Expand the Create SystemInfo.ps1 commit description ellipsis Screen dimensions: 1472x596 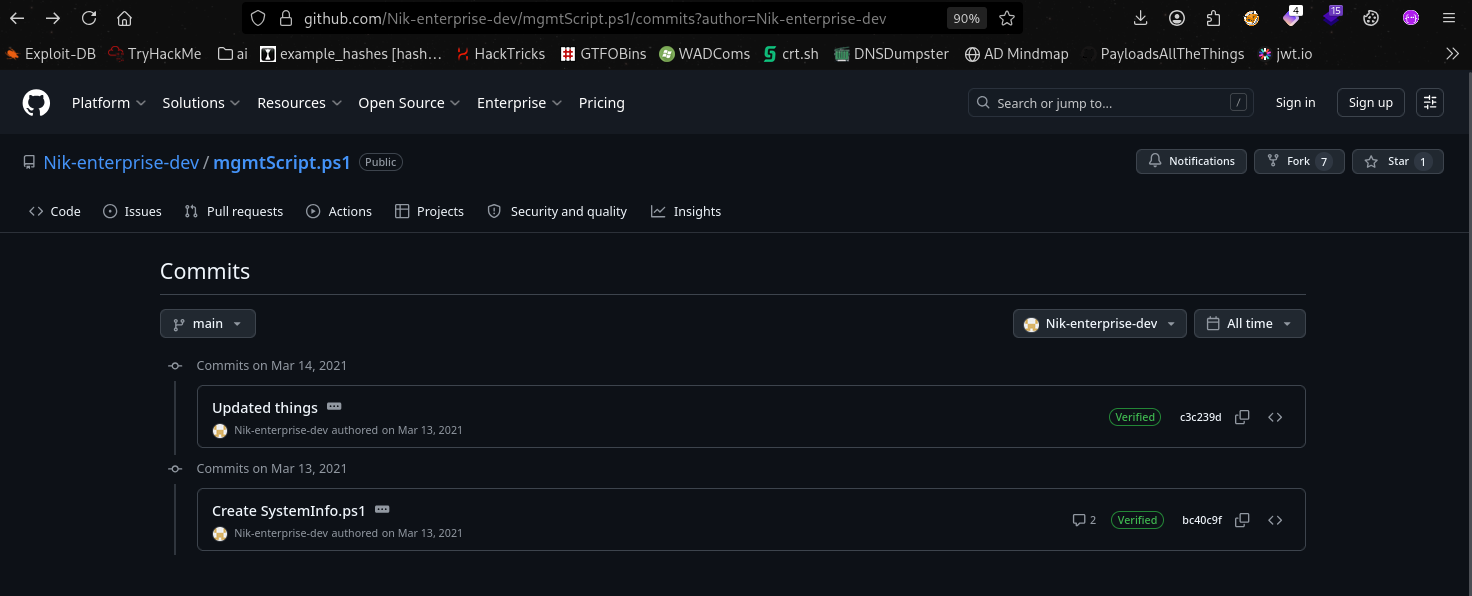[381, 509]
